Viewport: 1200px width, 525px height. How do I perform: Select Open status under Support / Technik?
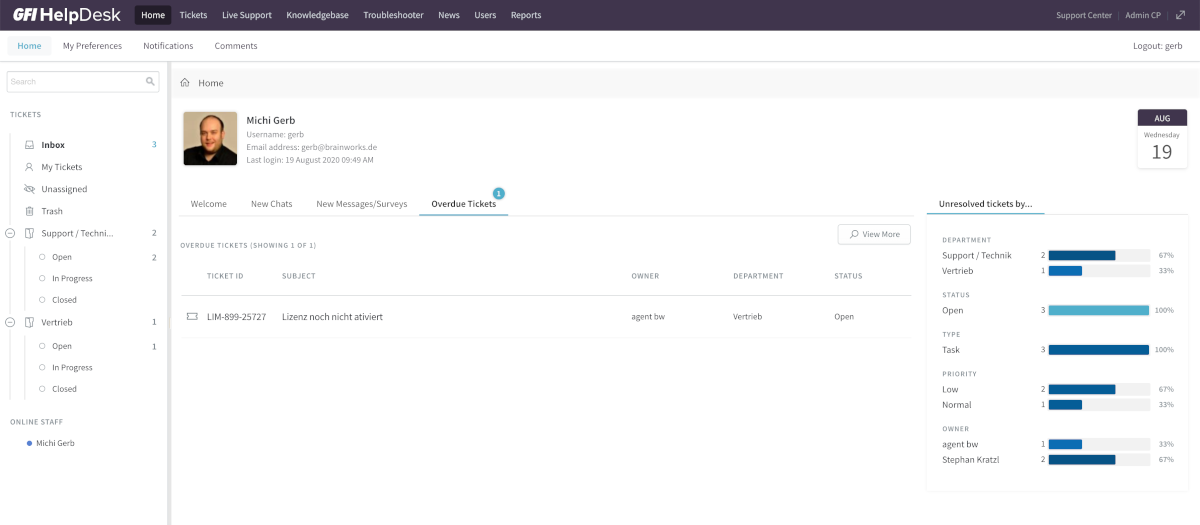point(62,257)
